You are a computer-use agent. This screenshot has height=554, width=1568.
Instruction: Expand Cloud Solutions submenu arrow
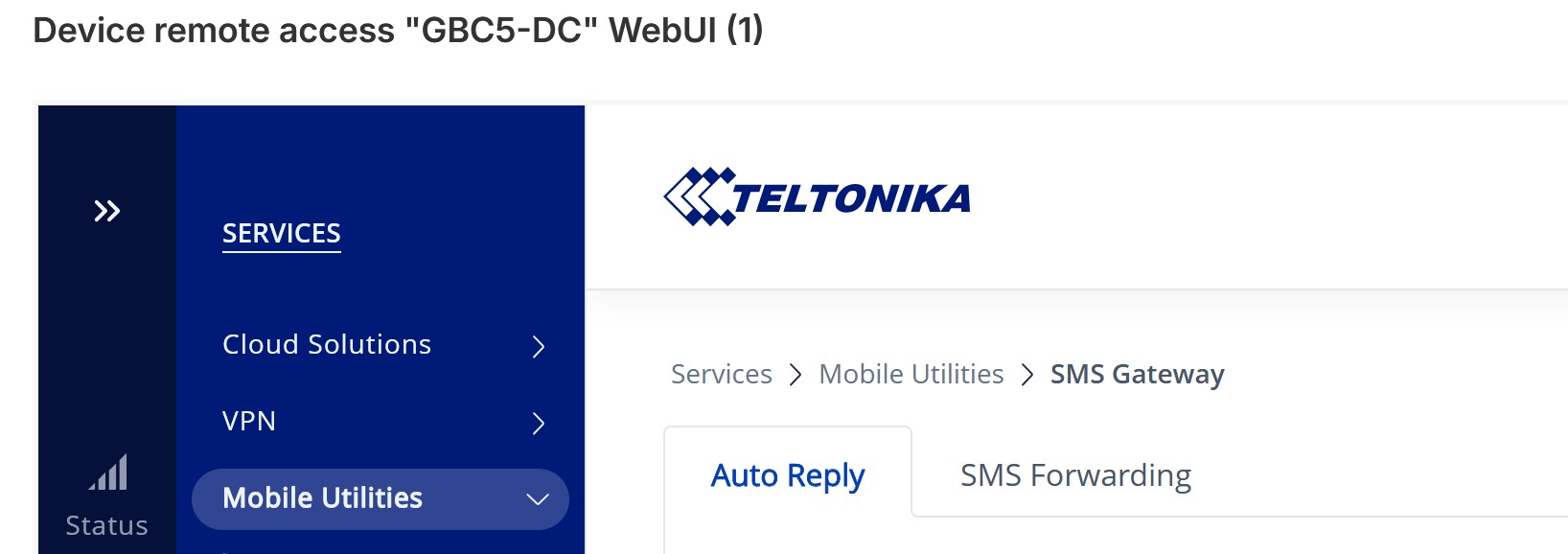click(539, 346)
